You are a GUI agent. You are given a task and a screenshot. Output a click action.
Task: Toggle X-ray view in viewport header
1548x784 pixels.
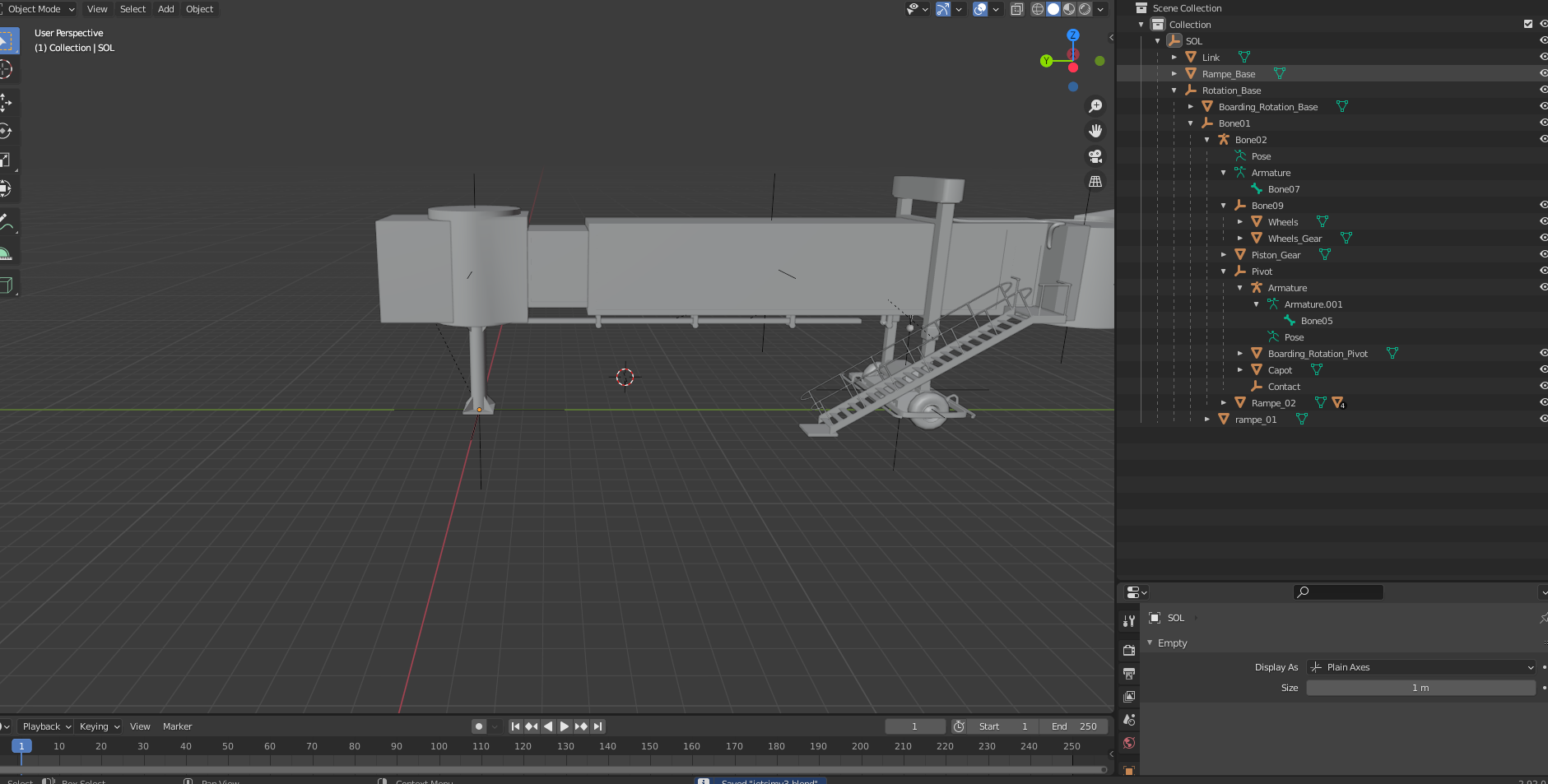tap(1017, 9)
